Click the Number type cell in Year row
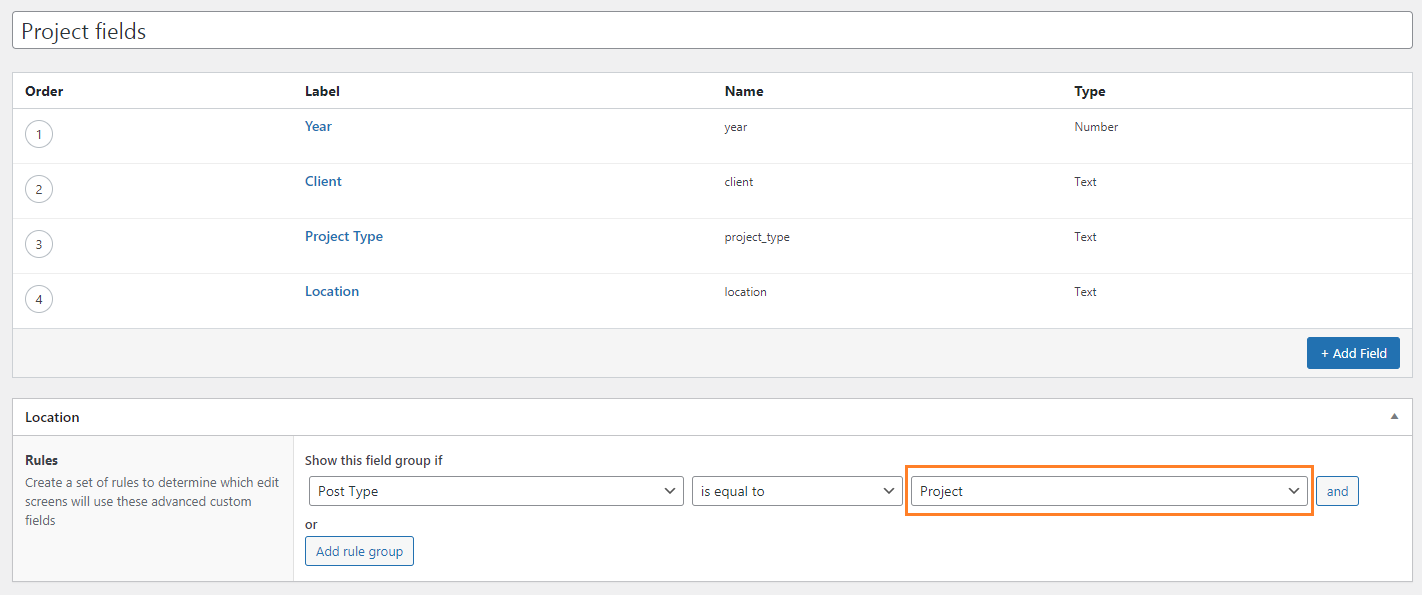This screenshot has width=1422, height=595. (x=1096, y=127)
